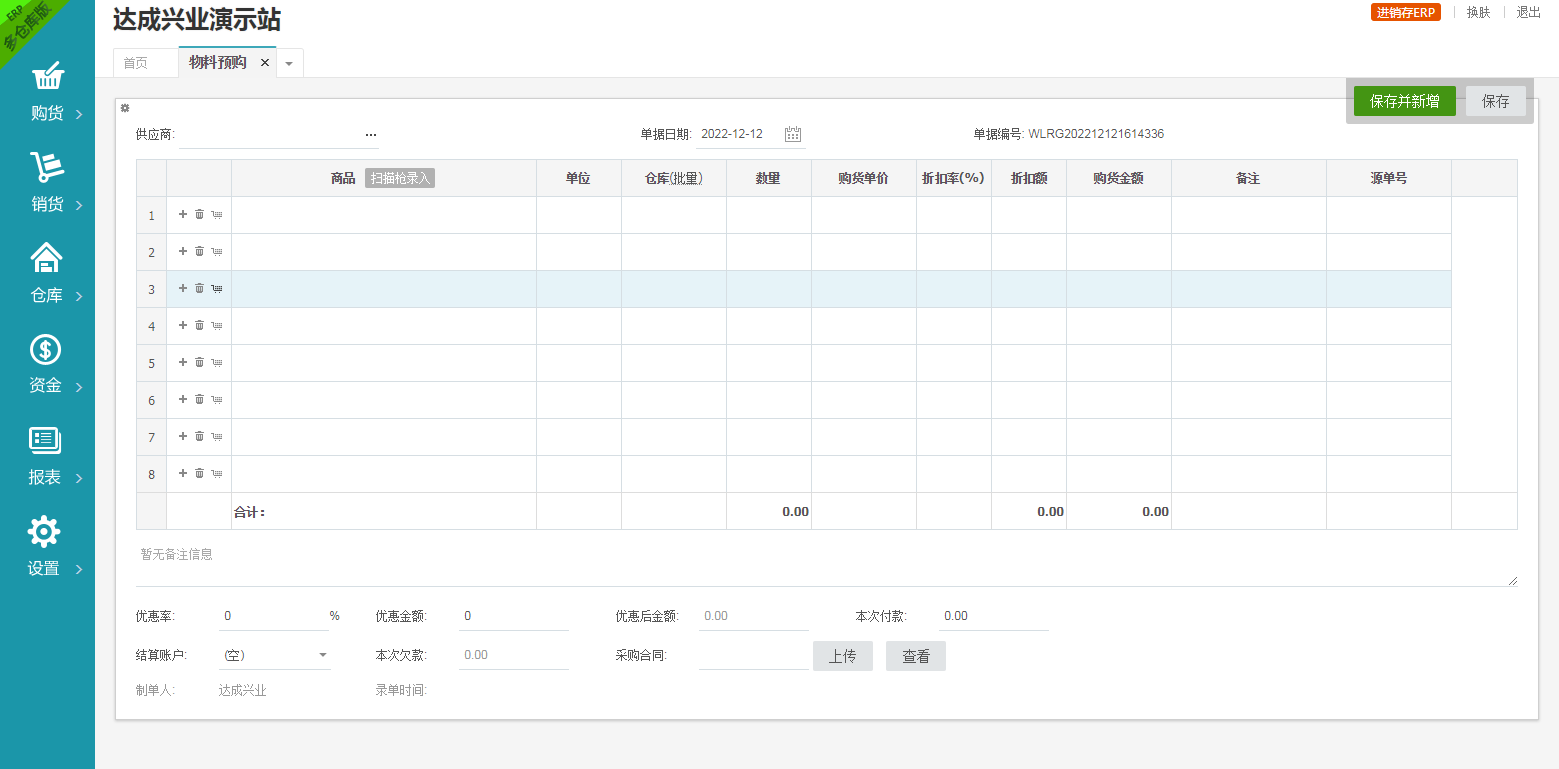Click the calendar icon beside 单据日期
1559x769 pixels.
click(x=793, y=134)
